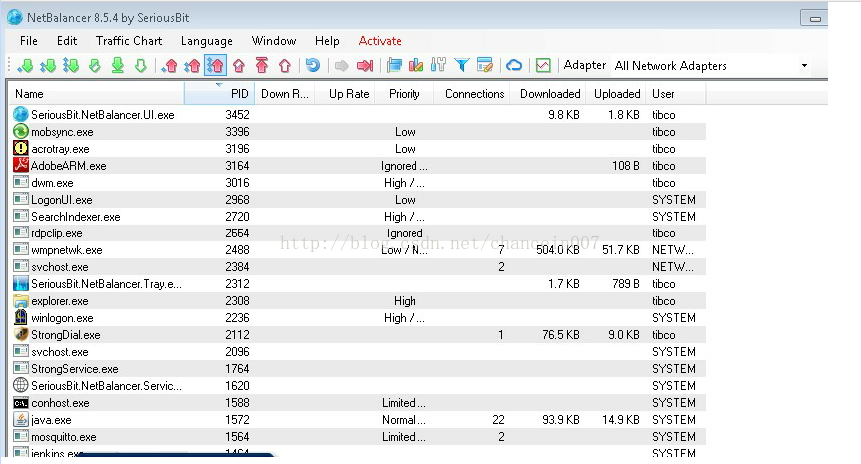
Task: Sort by the Uploaded column header
Action: [616, 94]
